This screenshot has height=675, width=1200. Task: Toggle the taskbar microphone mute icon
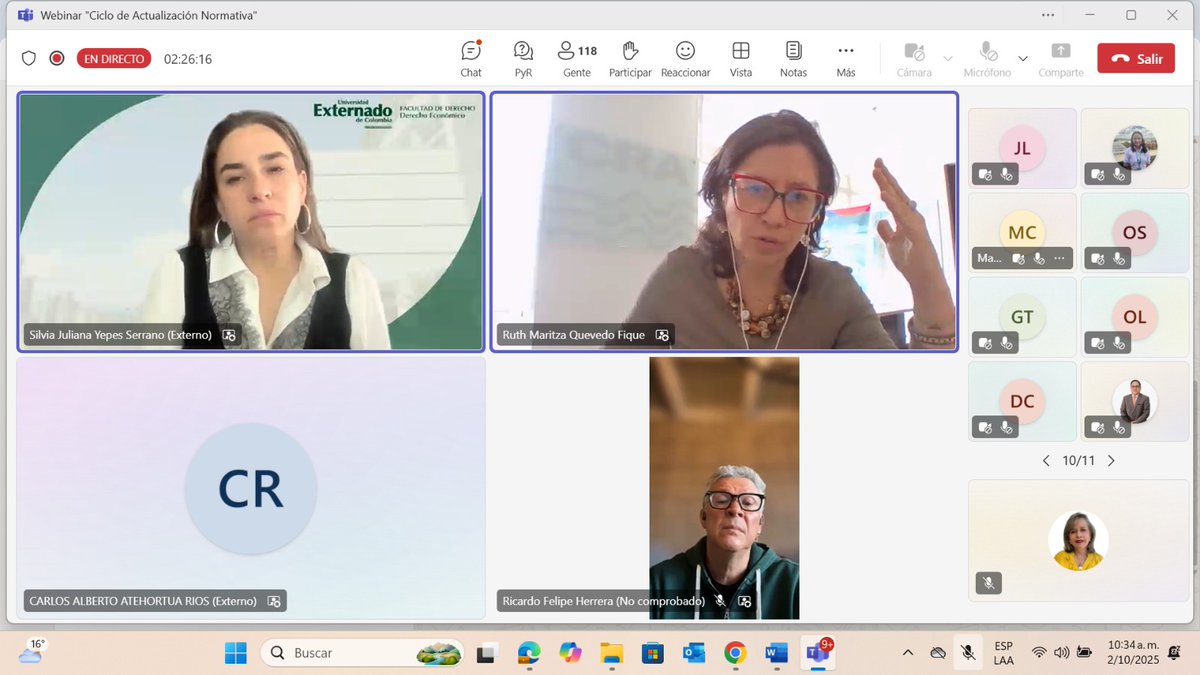tap(967, 653)
